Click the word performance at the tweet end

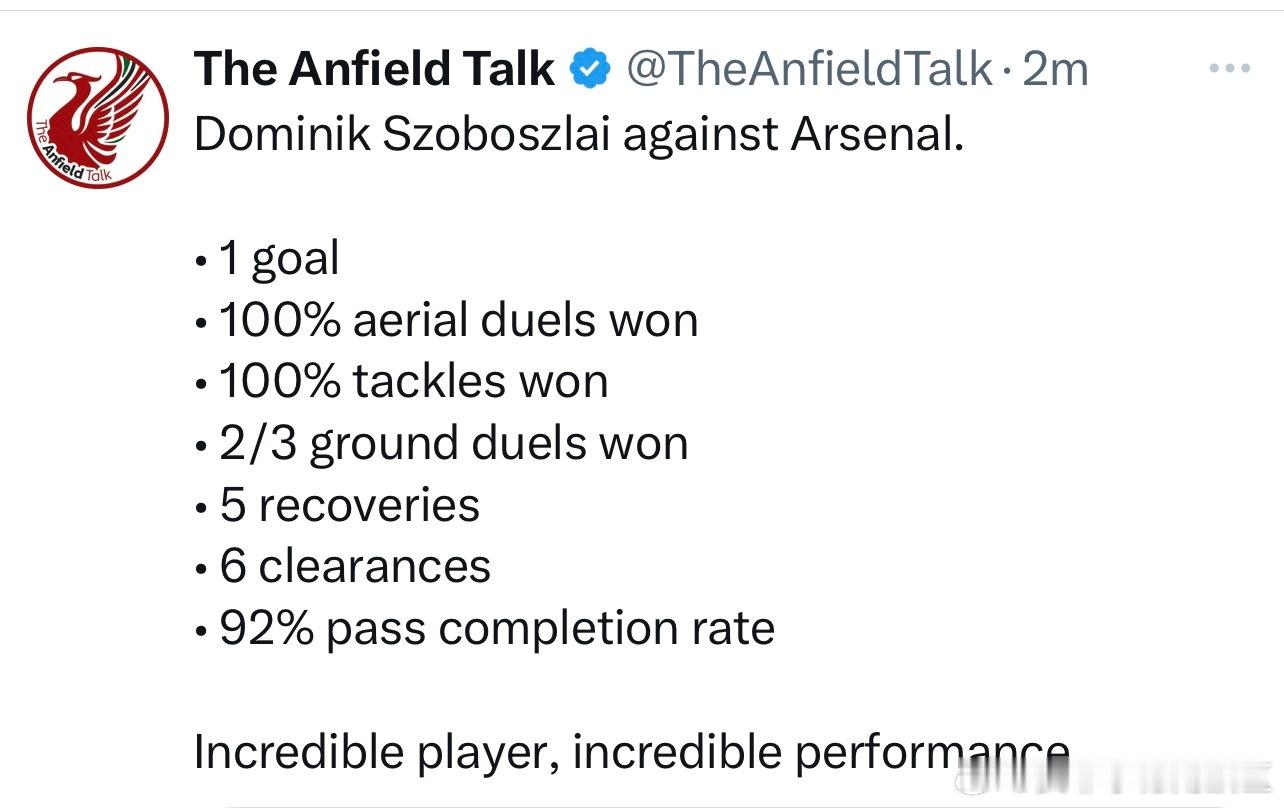(932, 753)
